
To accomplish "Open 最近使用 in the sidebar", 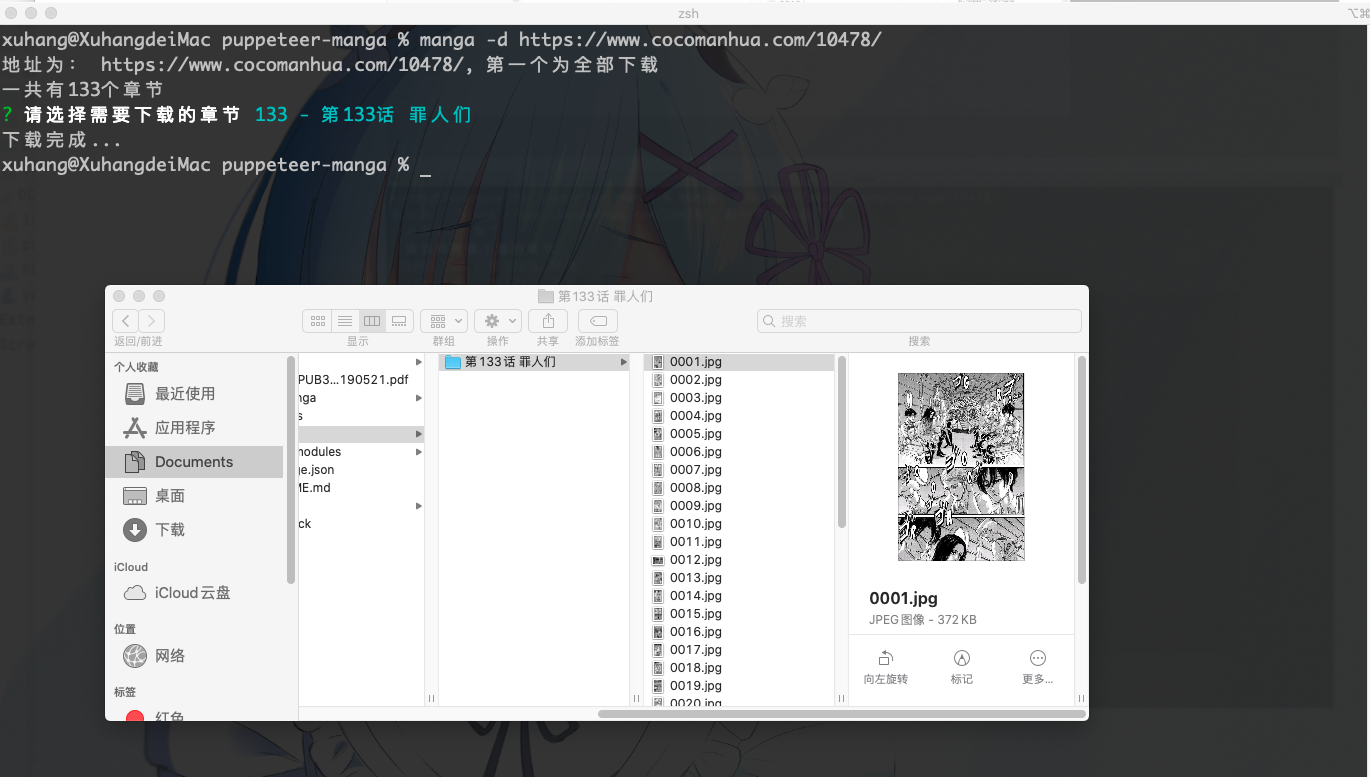I will click(195, 394).
